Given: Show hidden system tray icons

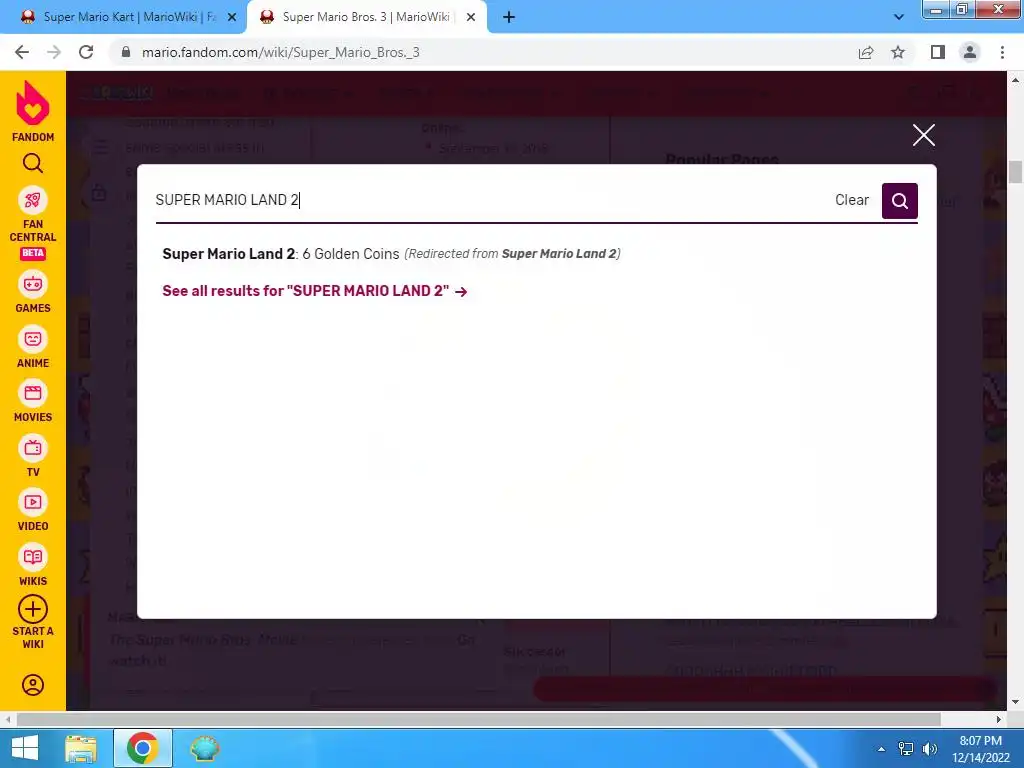Looking at the screenshot, I should tap(881, 749).
